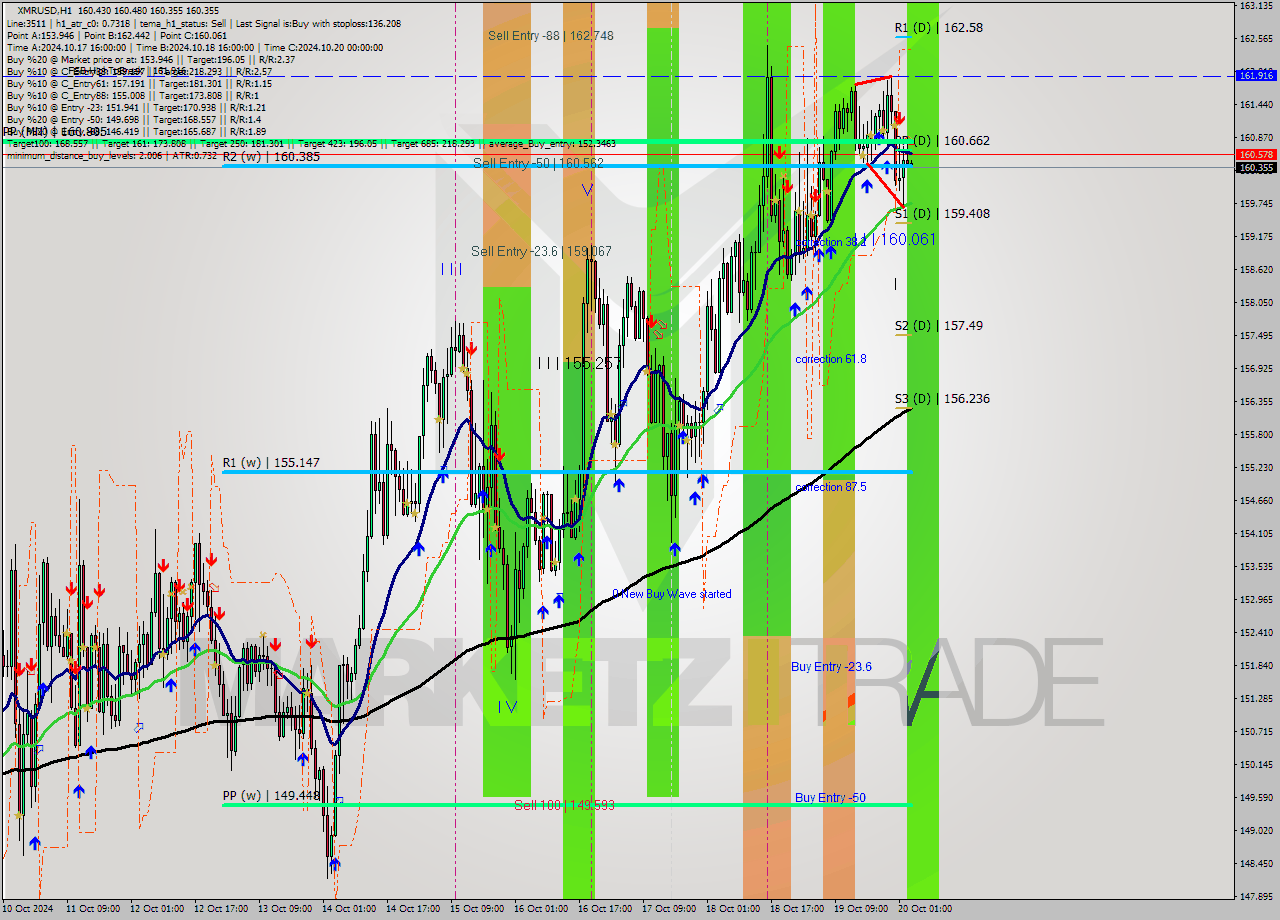Click the correction 87.5 label

coord(830,487)
